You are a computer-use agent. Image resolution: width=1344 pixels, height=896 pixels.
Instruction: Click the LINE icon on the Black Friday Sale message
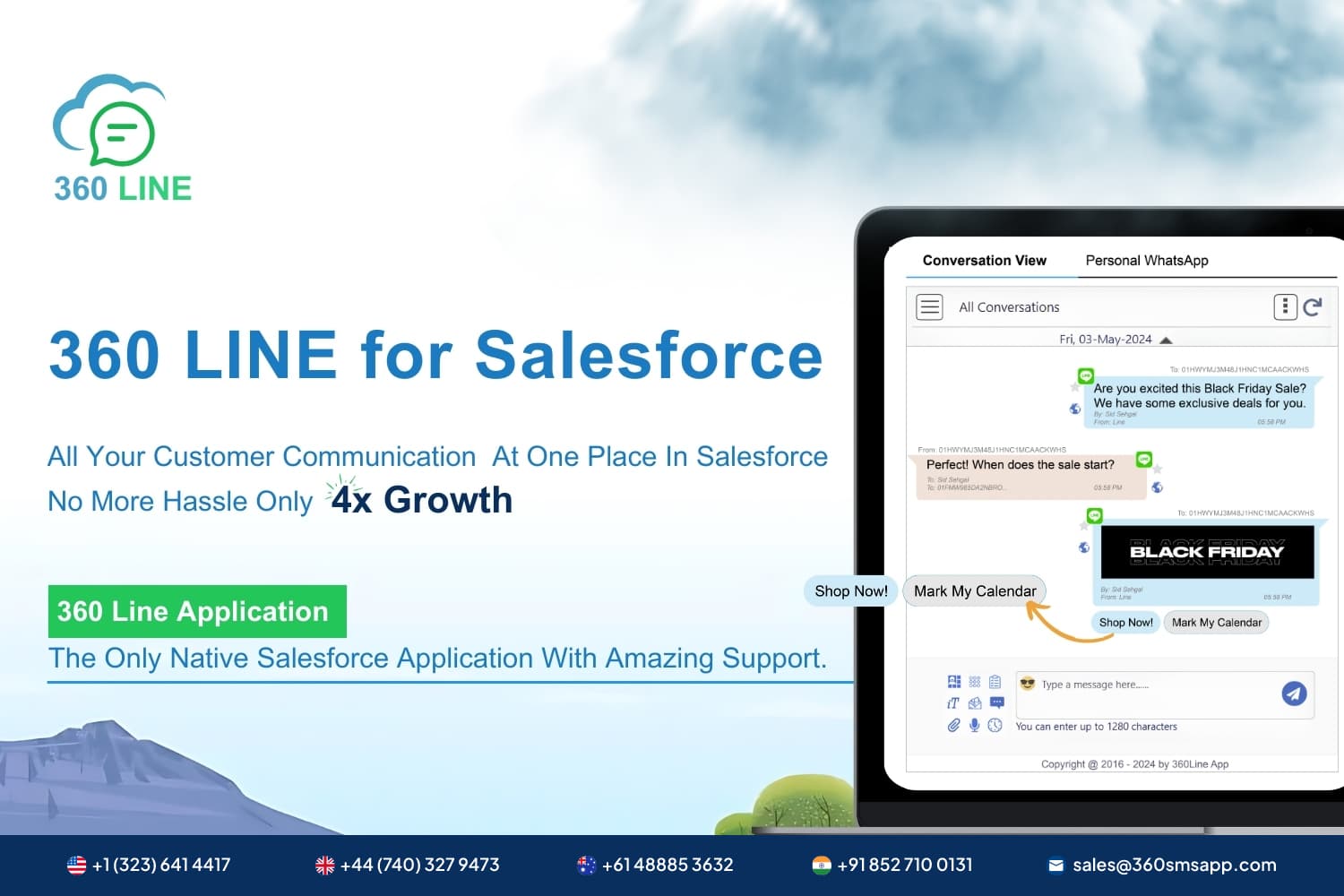[x=1086, y=376]
